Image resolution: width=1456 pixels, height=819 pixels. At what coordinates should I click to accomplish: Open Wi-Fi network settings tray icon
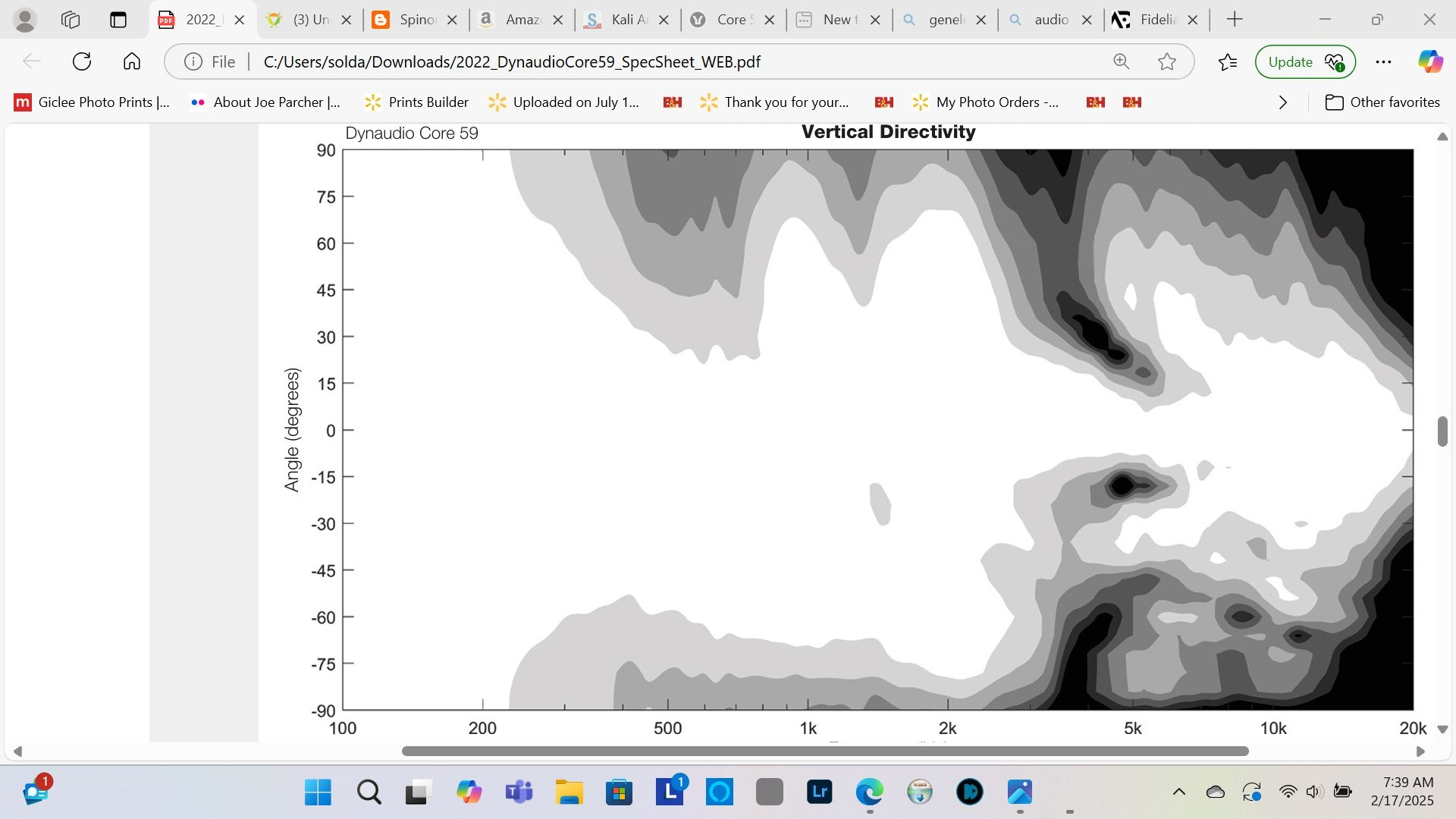coord(1288,792)
